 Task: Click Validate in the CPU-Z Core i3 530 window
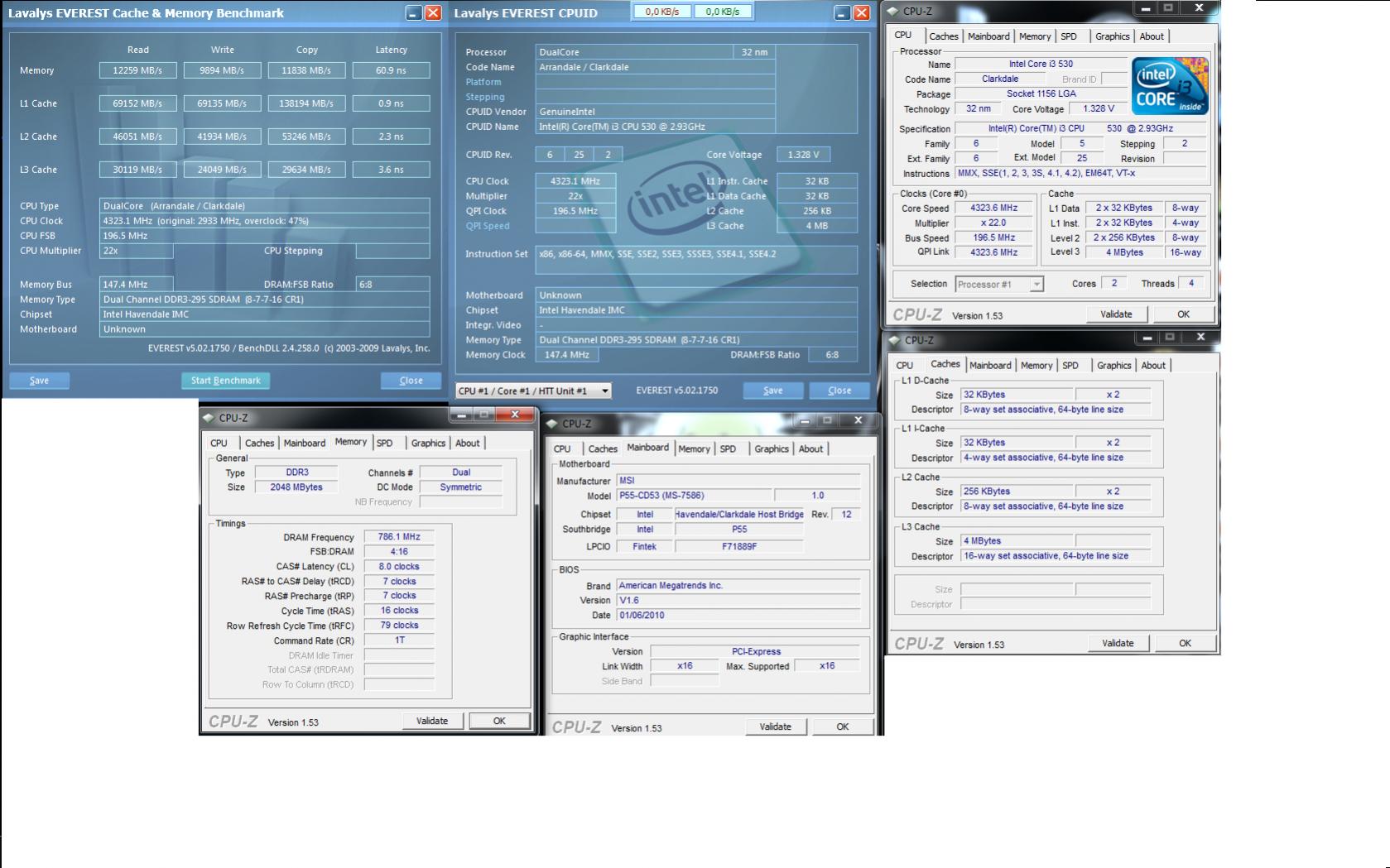pos(1116,314)
